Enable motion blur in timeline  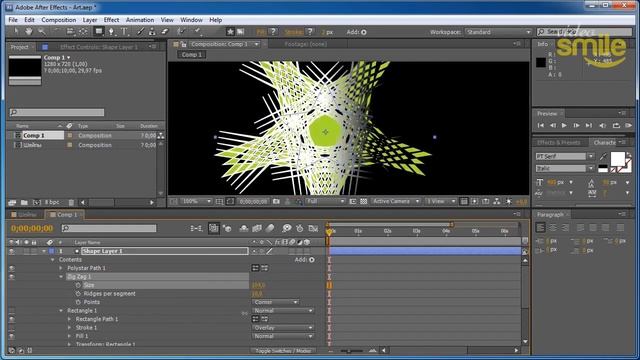coord(270,228)
